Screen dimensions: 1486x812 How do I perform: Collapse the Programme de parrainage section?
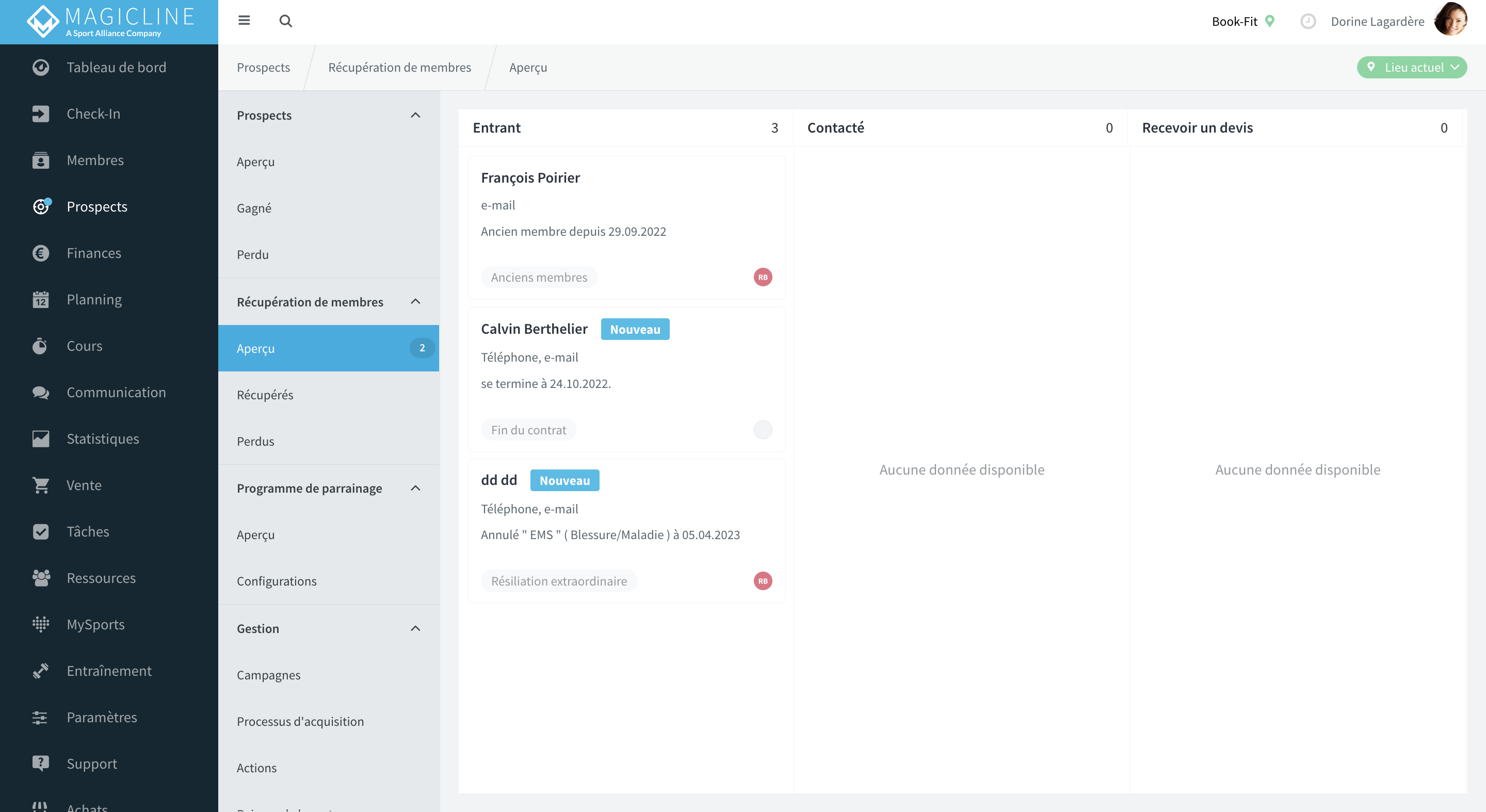(x=415, y=488)
